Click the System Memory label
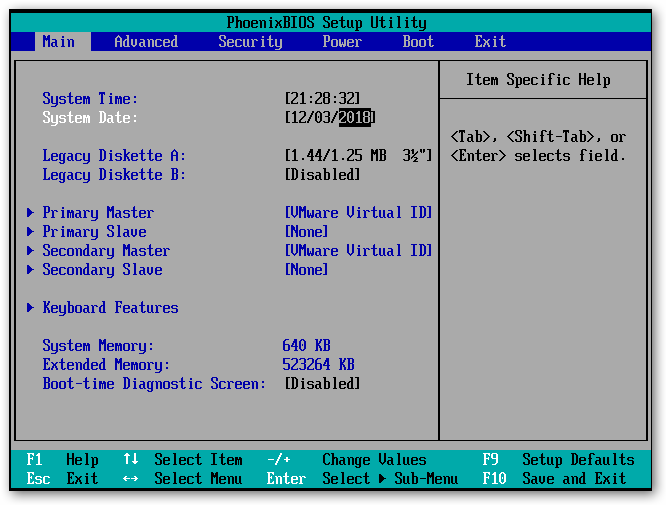Image resolution: width=666 pixels, height=505 pixels. click(98, 345)
